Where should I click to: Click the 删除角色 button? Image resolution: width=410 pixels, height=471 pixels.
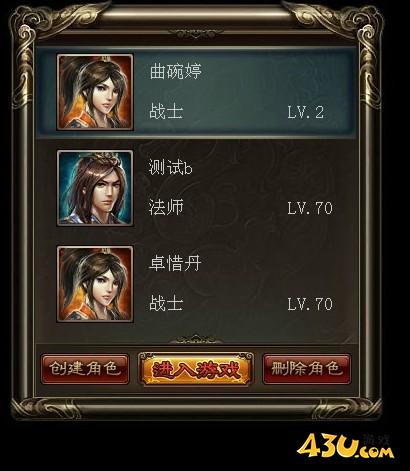tap(307, 369)
